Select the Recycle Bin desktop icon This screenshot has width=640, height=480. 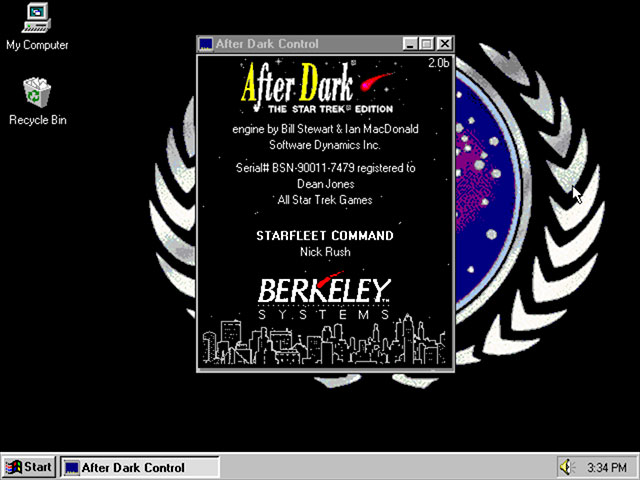click(37, 95)
